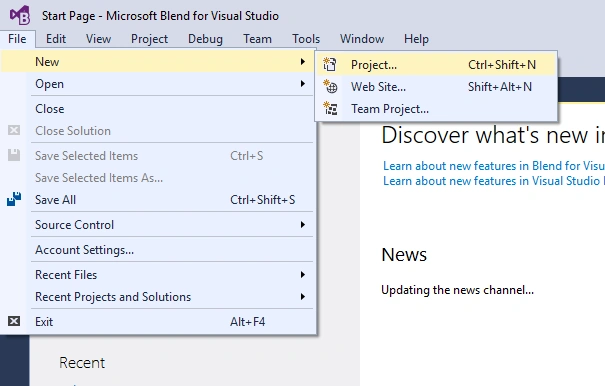Click the Shift+Alt+N shortcut label

(500, 86)
